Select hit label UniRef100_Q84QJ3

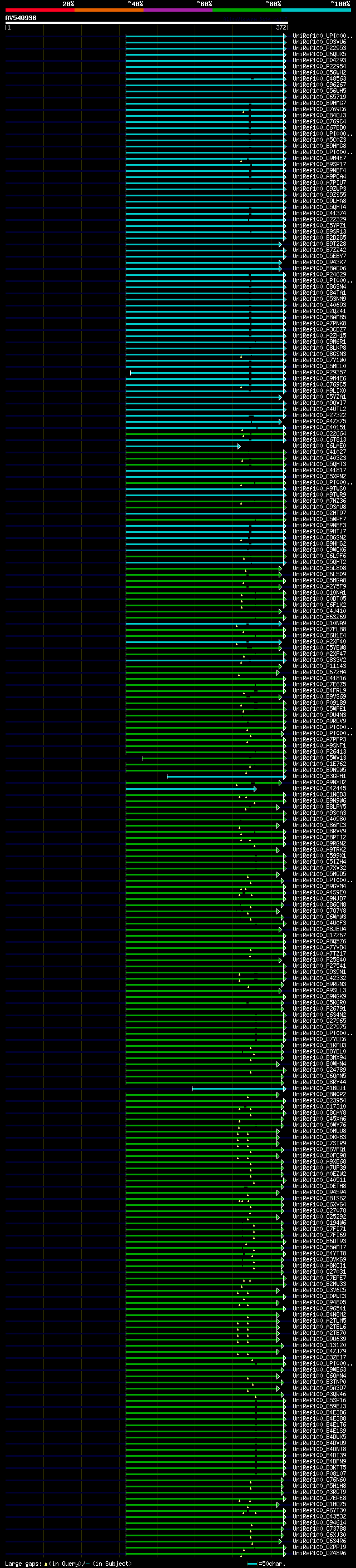(319, 116)
